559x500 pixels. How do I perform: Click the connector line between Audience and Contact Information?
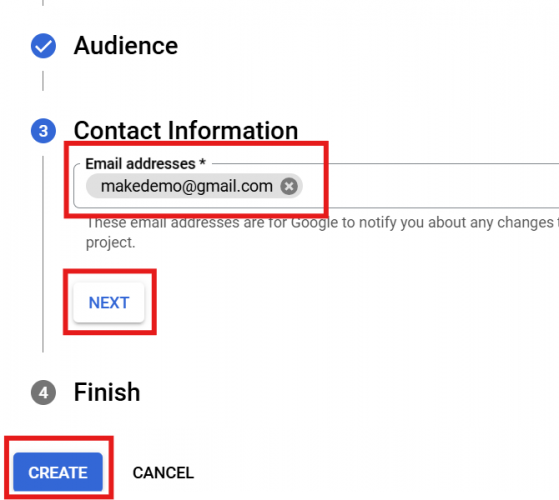pyautogui.click(x=43, y=81)
